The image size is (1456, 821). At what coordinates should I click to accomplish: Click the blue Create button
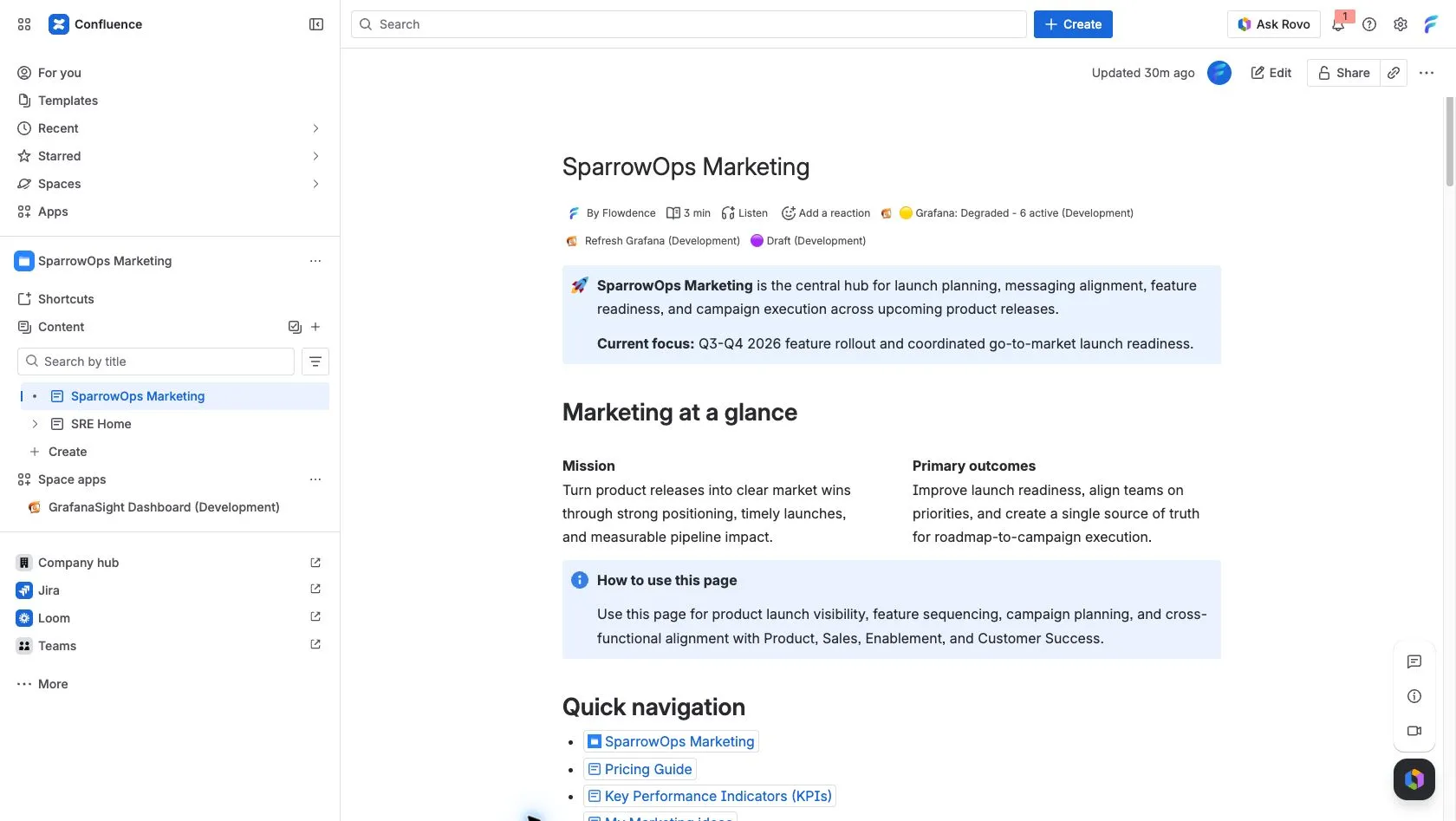pyautogui.click(x=1073, y=24)
